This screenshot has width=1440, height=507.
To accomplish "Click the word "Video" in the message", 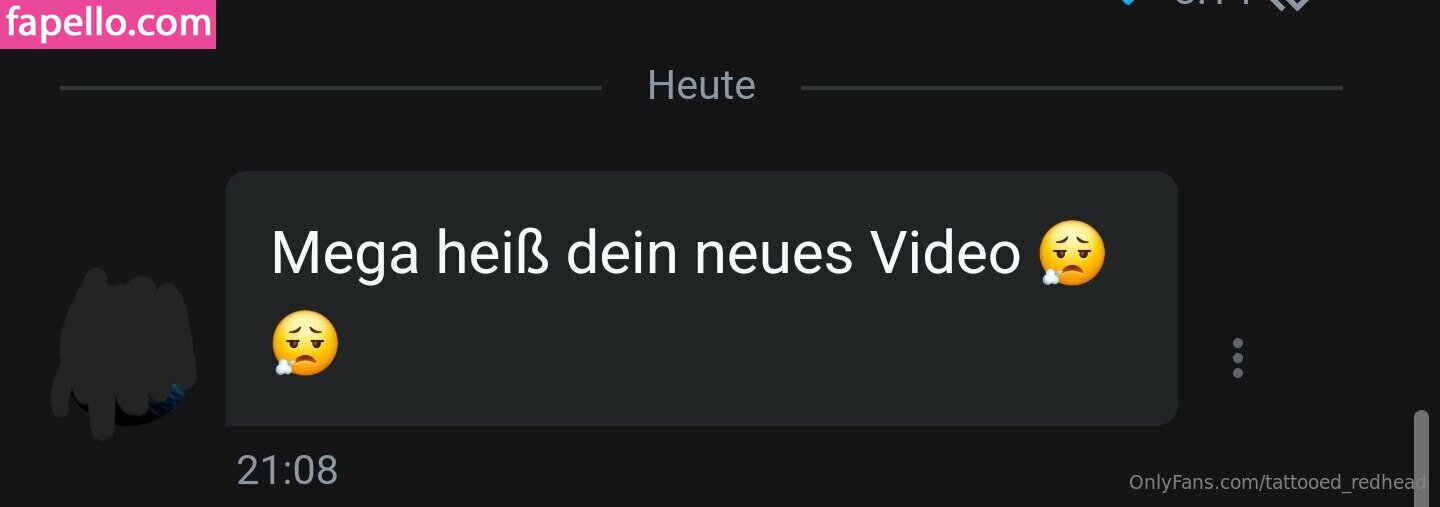I will pos(945,254).
